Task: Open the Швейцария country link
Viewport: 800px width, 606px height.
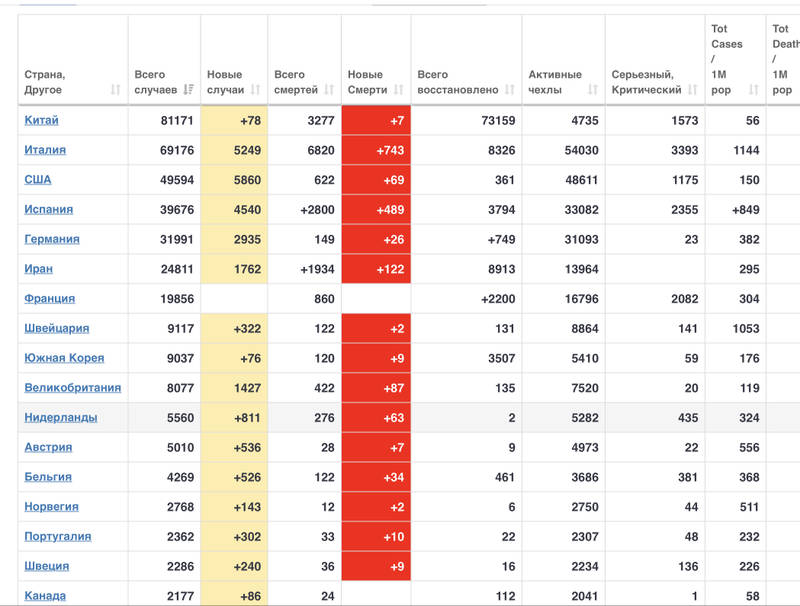Action: (x=56, y=328)
